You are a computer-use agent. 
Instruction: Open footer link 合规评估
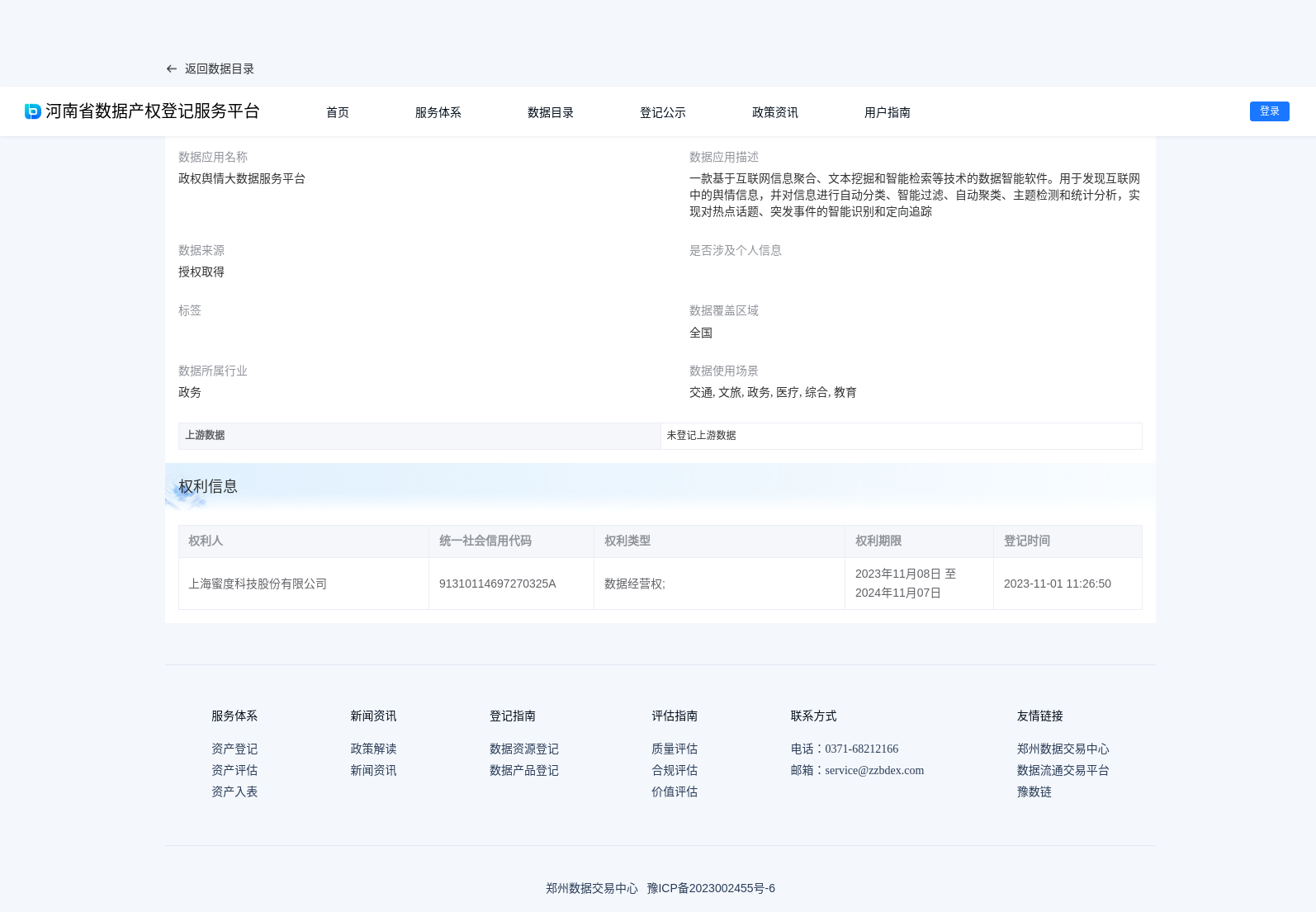pyautogui.click(x=675, y=770)
